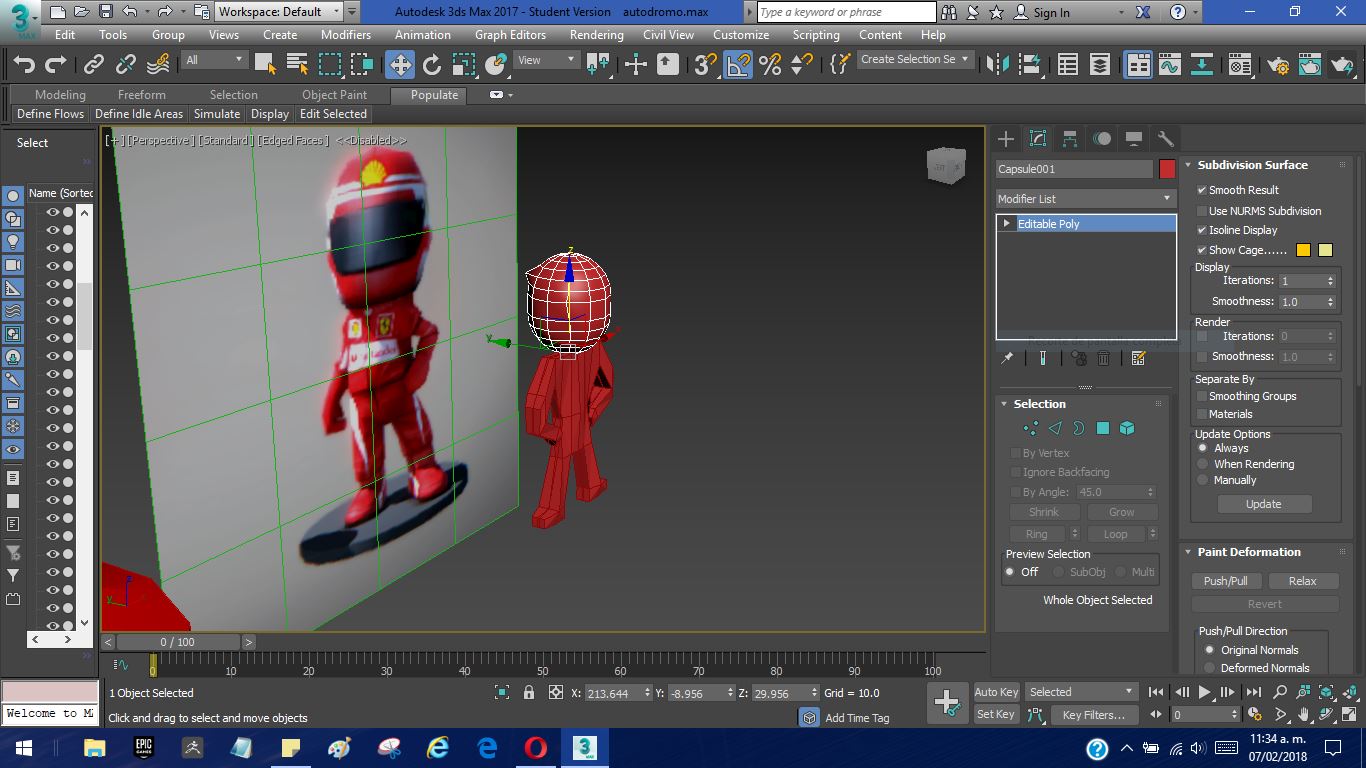
Task: Select the Select and Move tool
Action: pos(400,65)
